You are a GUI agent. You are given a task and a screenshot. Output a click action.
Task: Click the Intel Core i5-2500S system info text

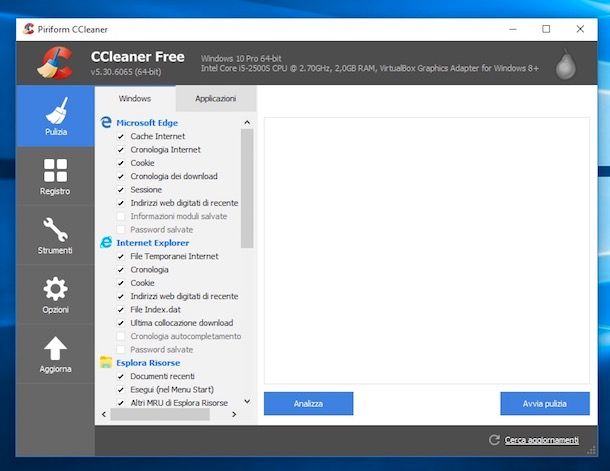[x=370, y=68]
